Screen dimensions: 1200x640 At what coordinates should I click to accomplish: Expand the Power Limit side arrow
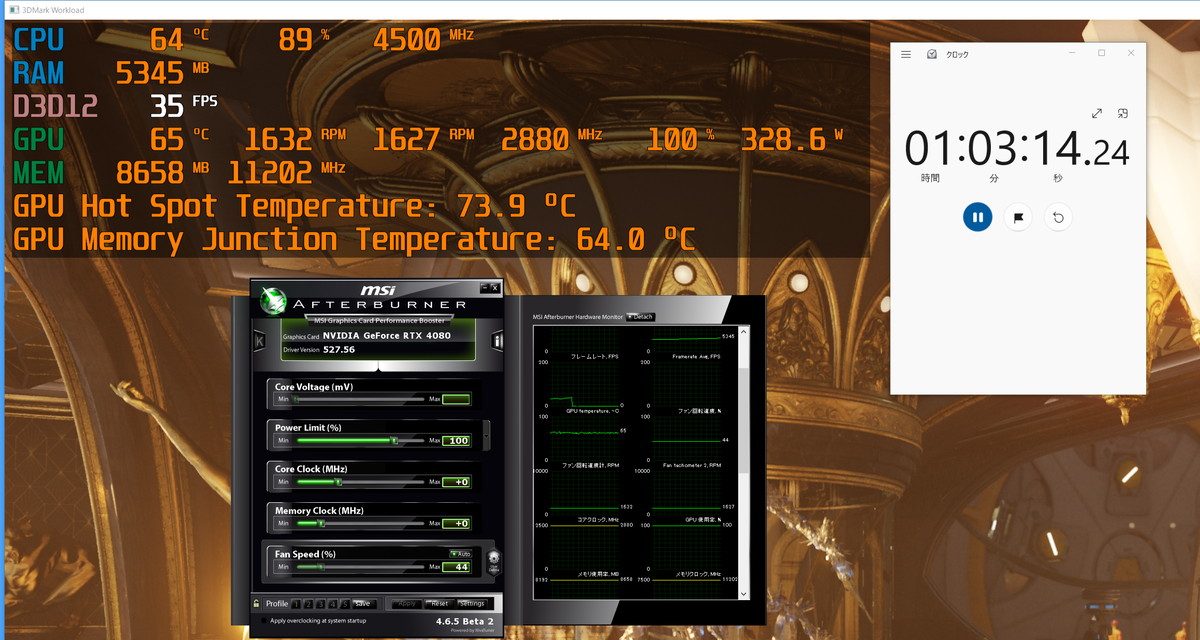[x=486, y=434]
